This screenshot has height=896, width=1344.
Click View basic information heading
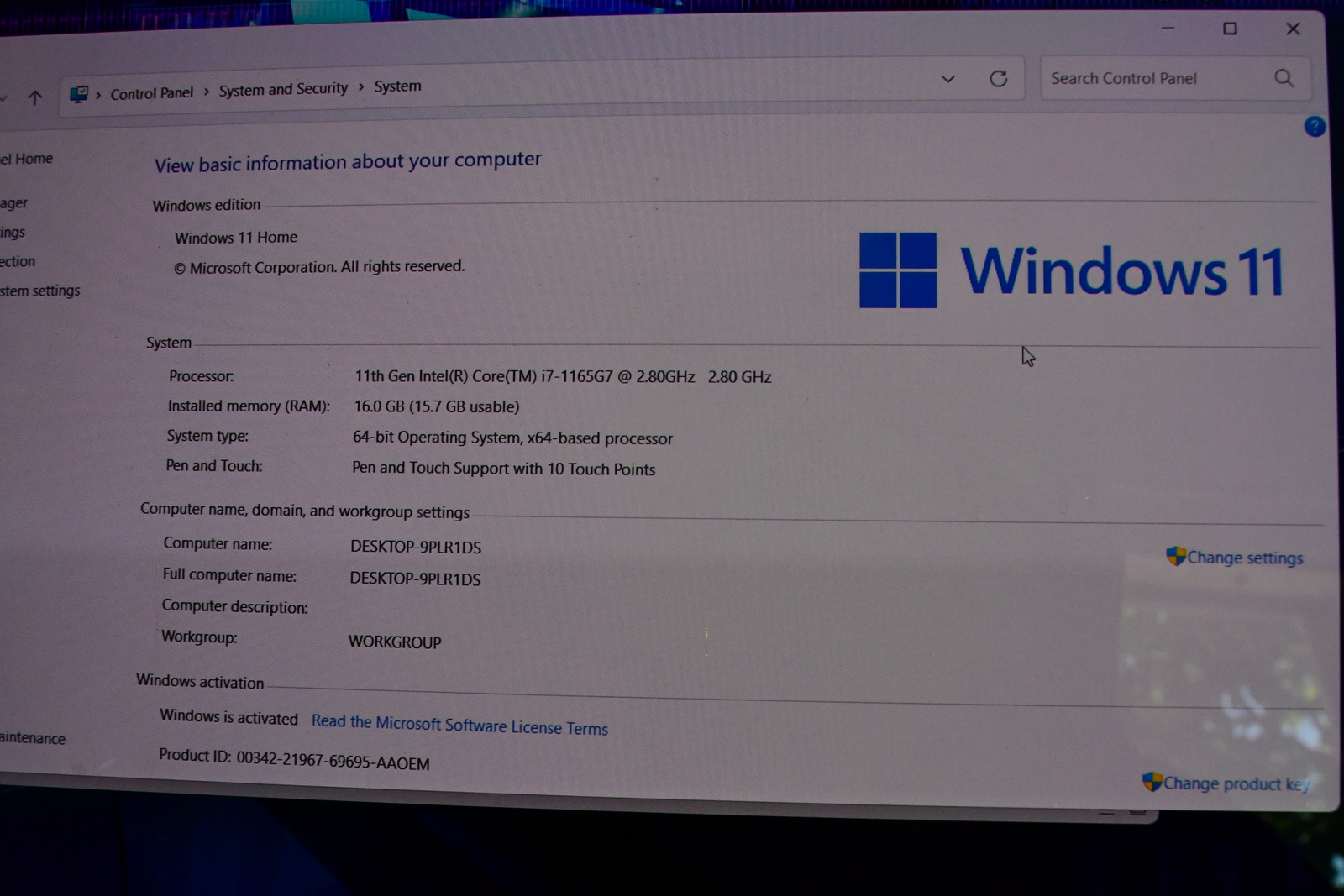coord(348,161)
